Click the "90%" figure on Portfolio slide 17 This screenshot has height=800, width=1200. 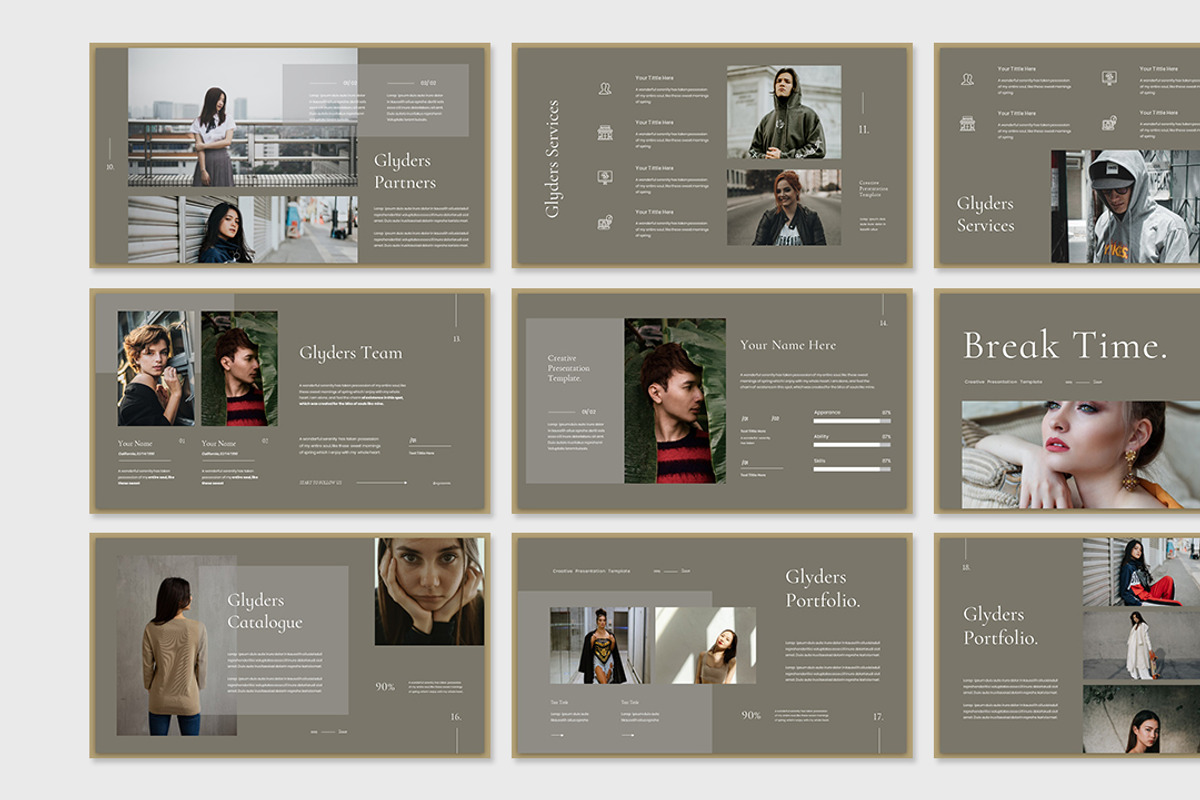(751, 715)
